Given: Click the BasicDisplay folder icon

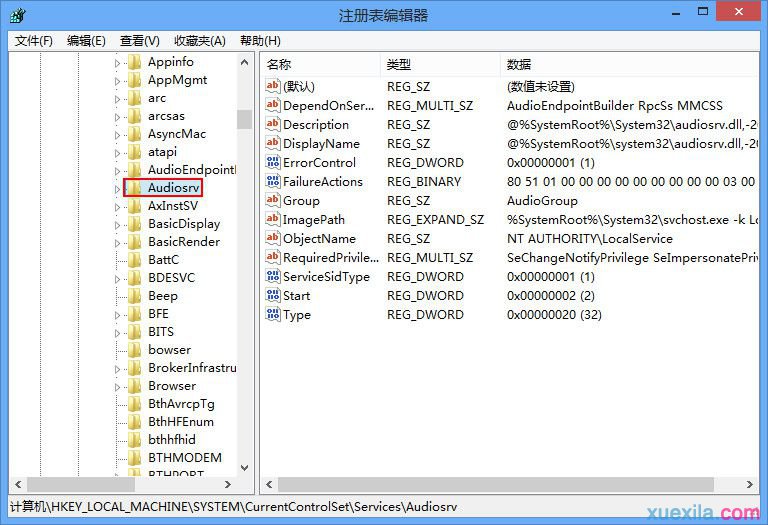Looking at the screenshot, I should (134, 224).
